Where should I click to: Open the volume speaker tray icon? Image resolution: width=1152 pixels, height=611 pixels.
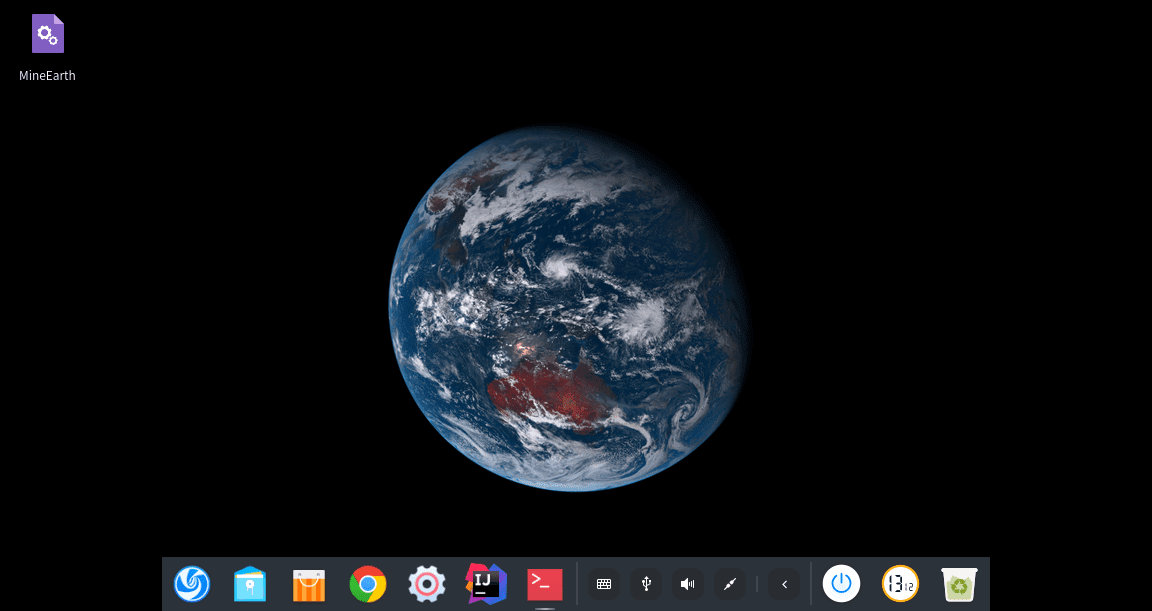click(x=688, y=584)
